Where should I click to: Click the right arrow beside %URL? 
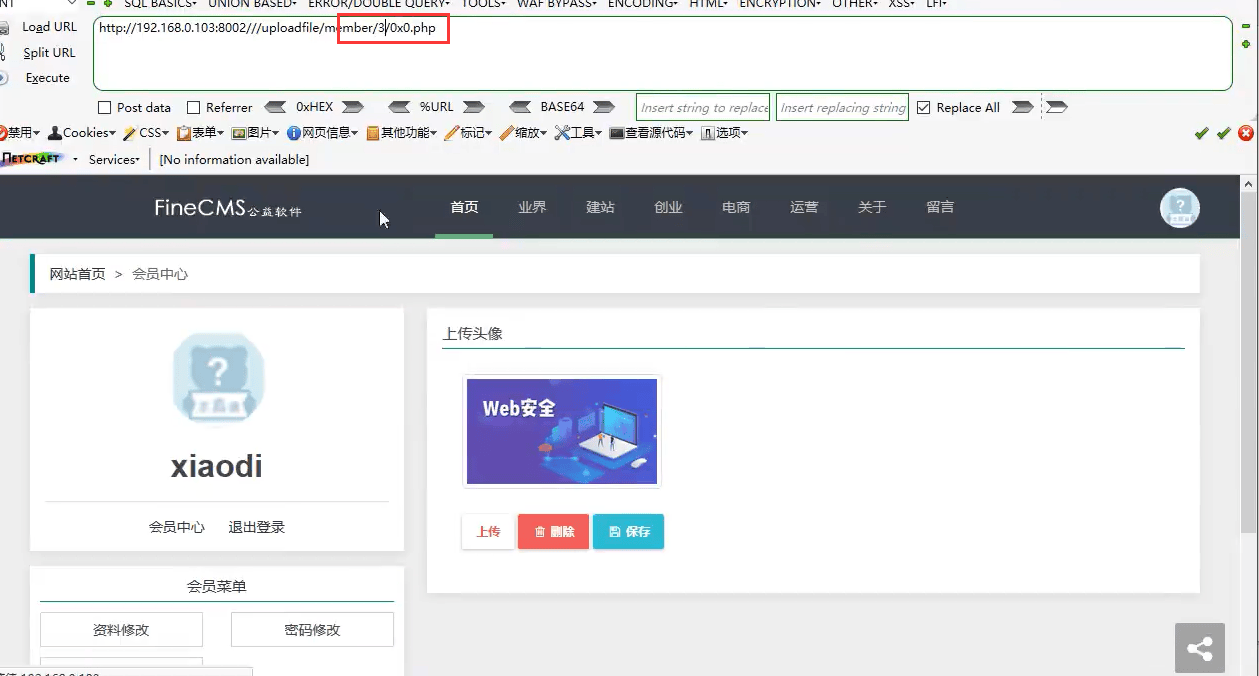pyautogui.click(x=474, y=107)
